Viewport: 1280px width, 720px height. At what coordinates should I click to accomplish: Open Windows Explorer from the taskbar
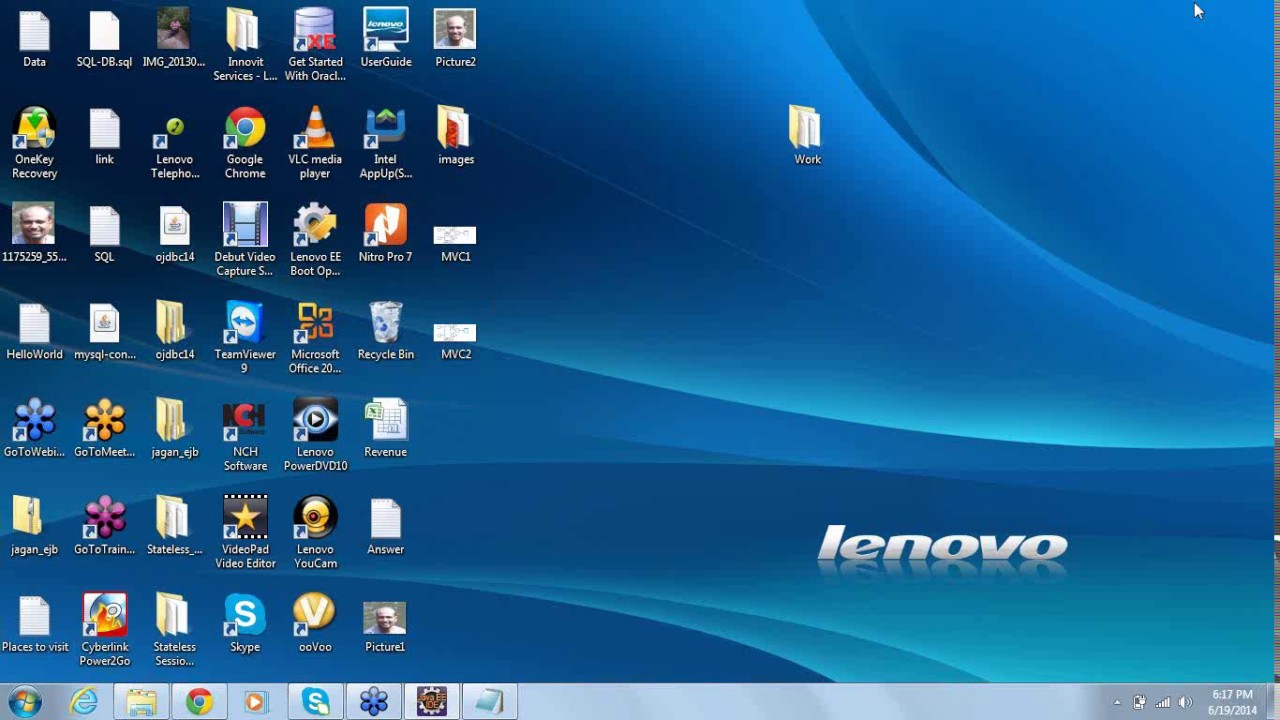pos(141,702)
